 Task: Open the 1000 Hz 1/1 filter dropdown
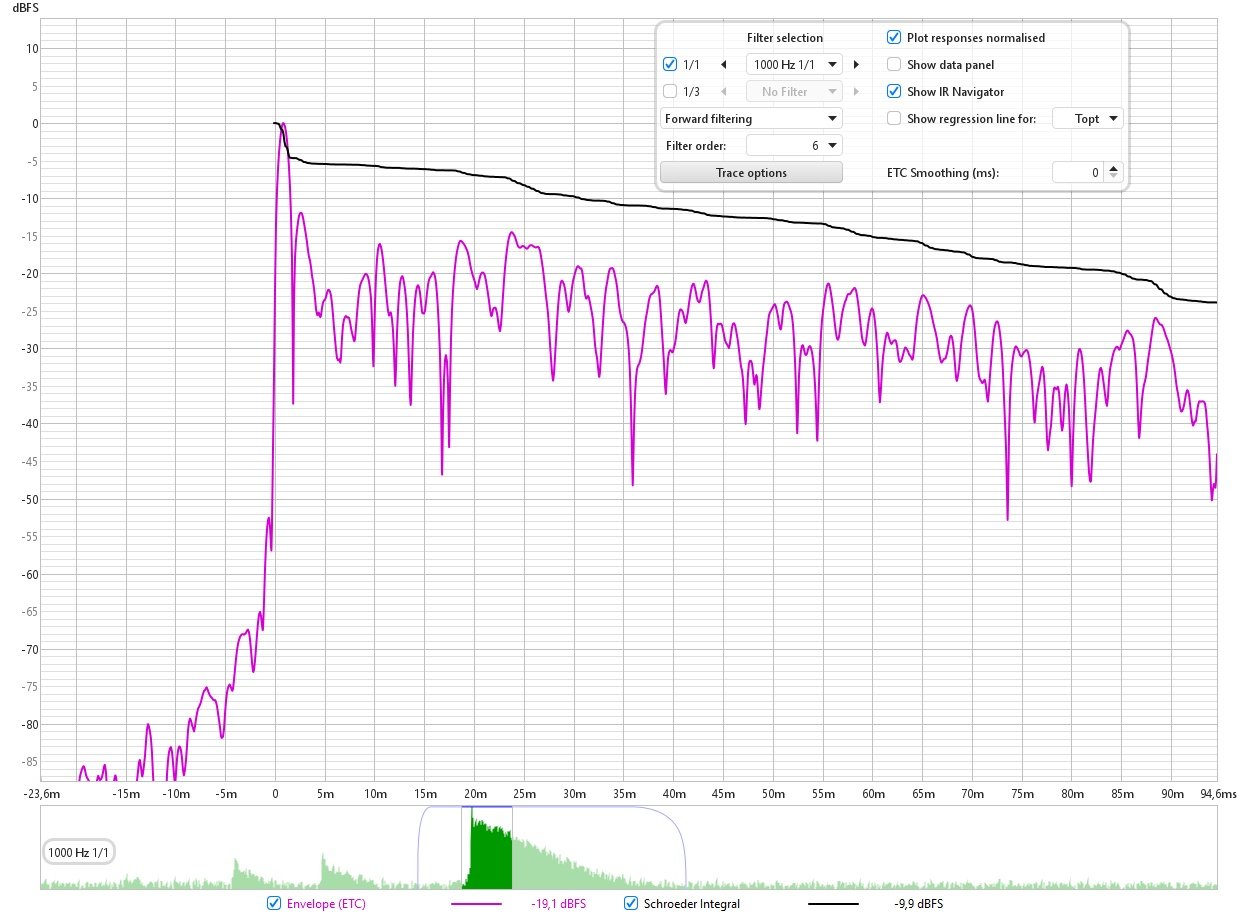(795, 65)
